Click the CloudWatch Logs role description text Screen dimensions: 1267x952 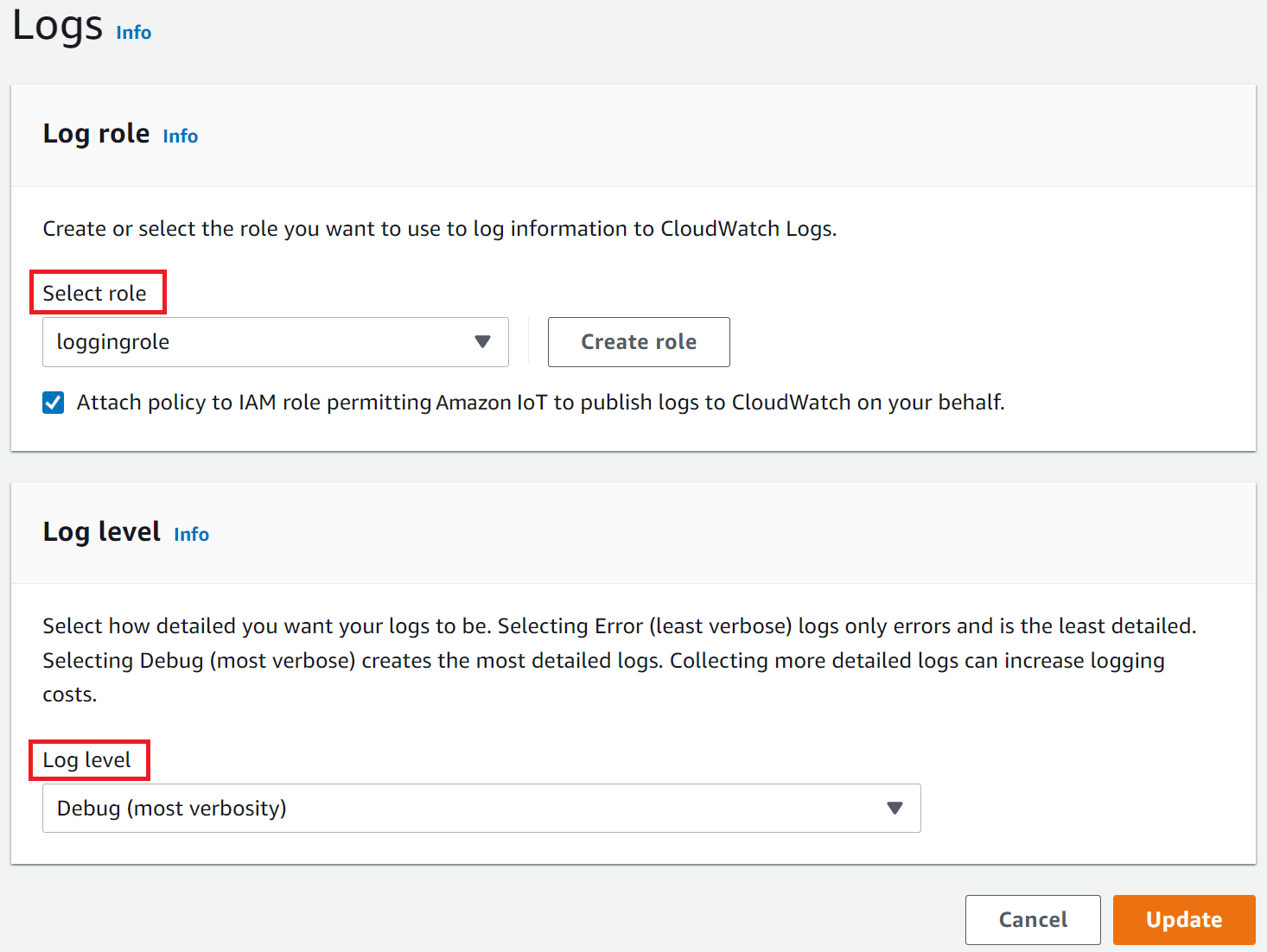(439, 229)
